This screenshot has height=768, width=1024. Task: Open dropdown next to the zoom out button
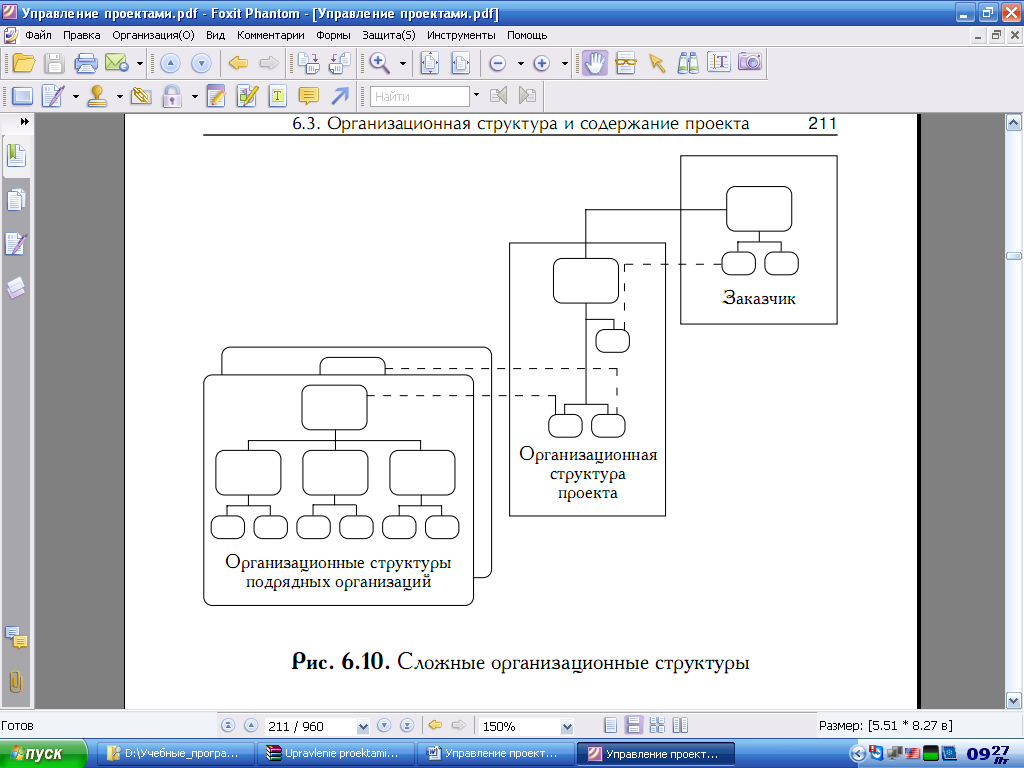520,63
